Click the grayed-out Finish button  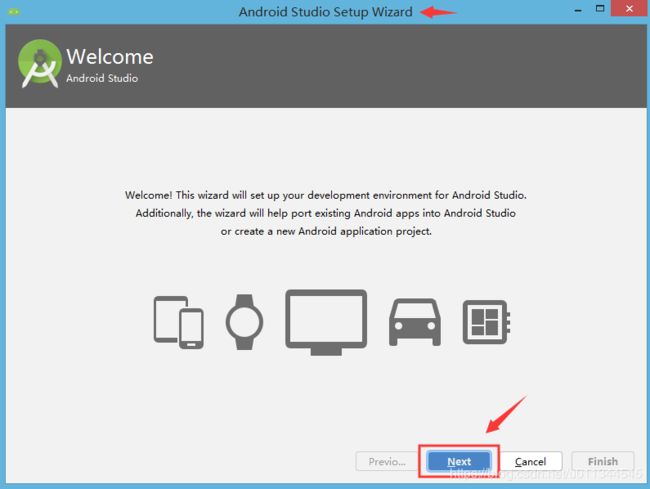tap(603, 461)
